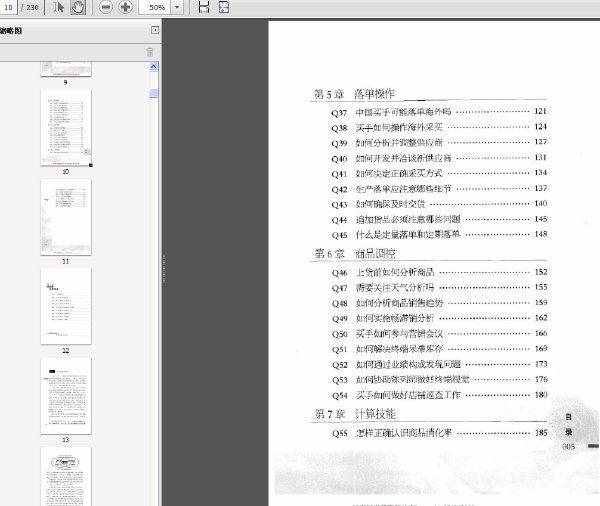This screenshot has height=506, width=600.
Task: Click the panel splitter grip handle
Action: point(164,269)
